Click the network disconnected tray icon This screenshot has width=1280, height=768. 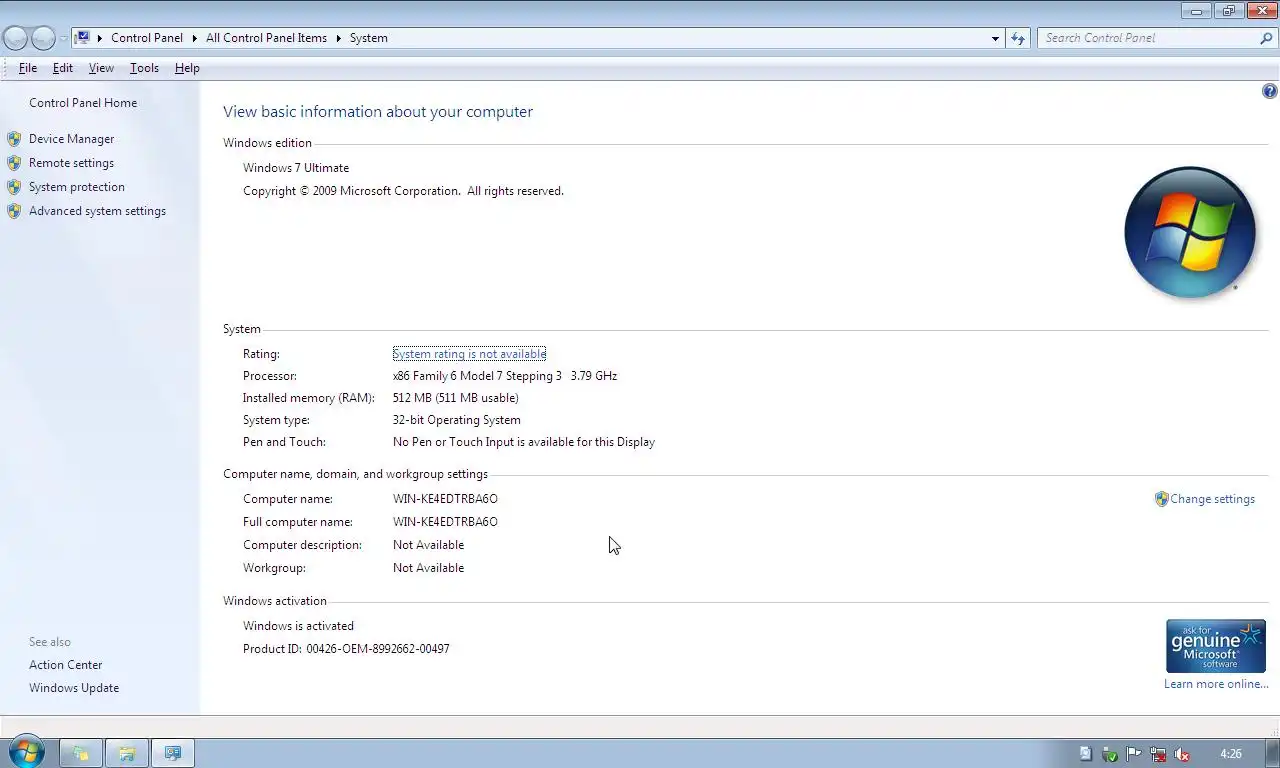[1158, 754]
